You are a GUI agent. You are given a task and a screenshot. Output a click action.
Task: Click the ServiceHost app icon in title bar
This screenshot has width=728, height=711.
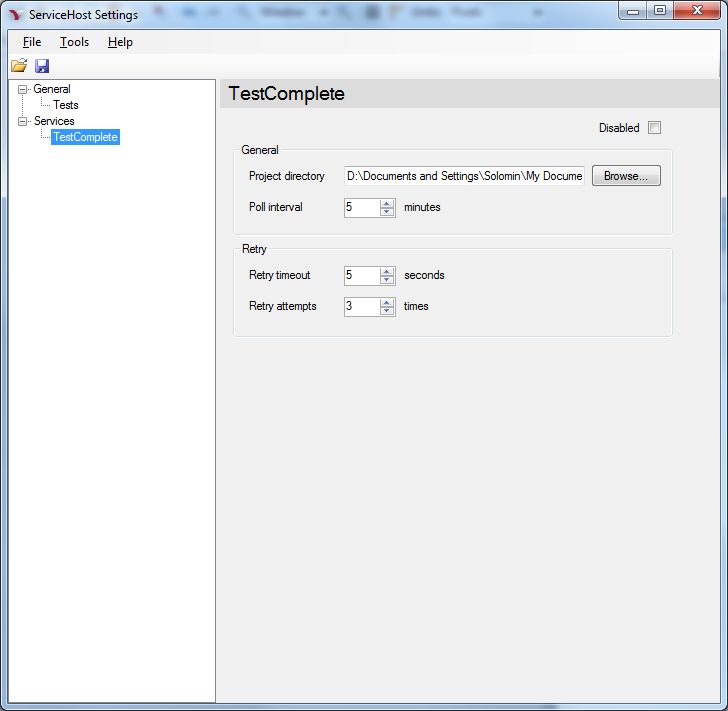point(16,15)
